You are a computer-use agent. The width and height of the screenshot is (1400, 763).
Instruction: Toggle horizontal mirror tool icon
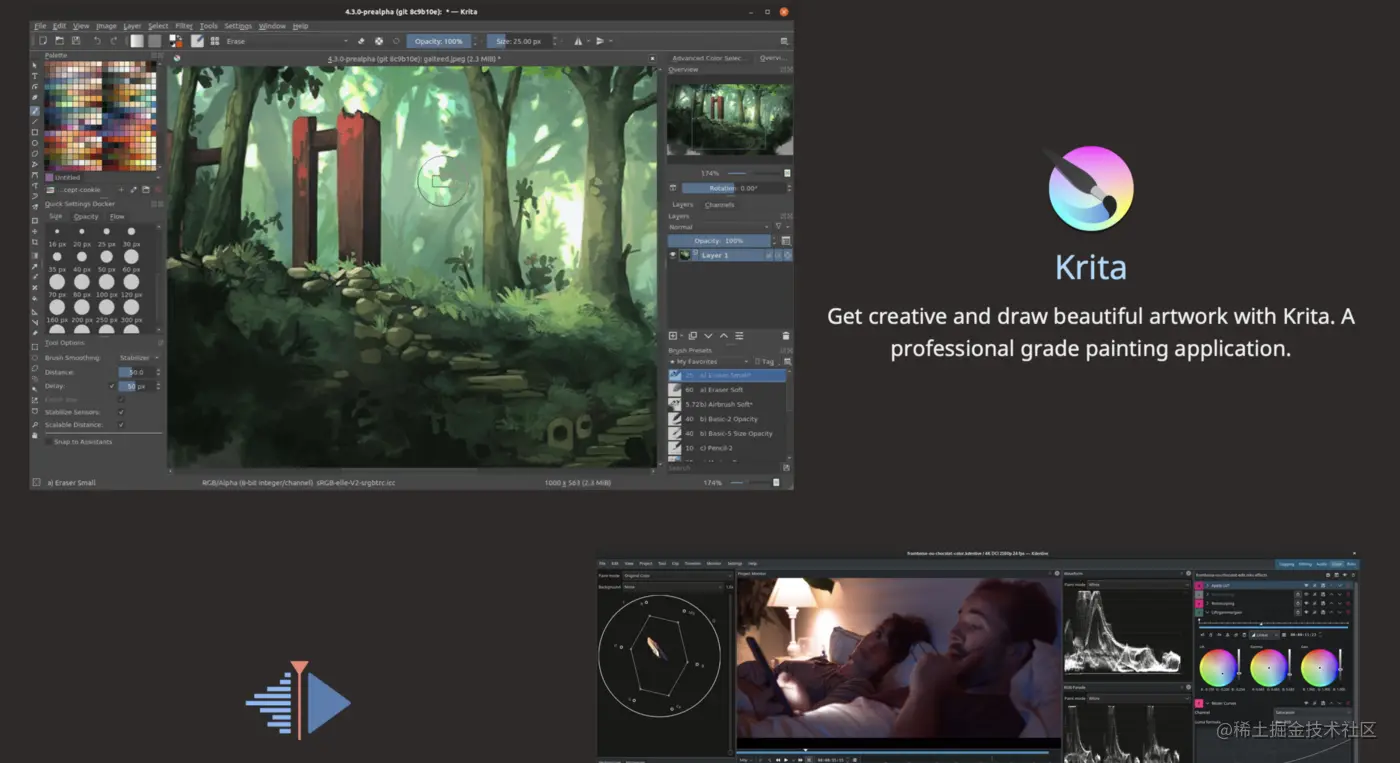tap(578, 41)
